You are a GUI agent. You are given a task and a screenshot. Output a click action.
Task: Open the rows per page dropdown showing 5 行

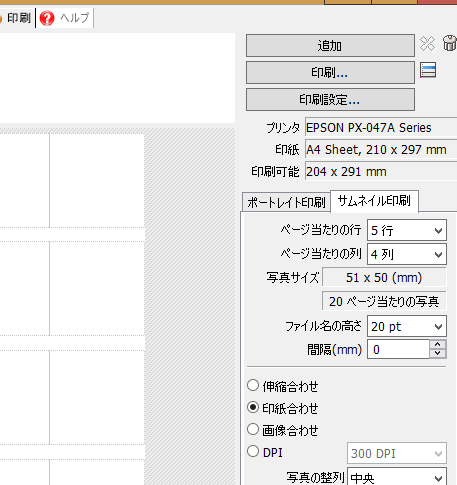(407, 230)
